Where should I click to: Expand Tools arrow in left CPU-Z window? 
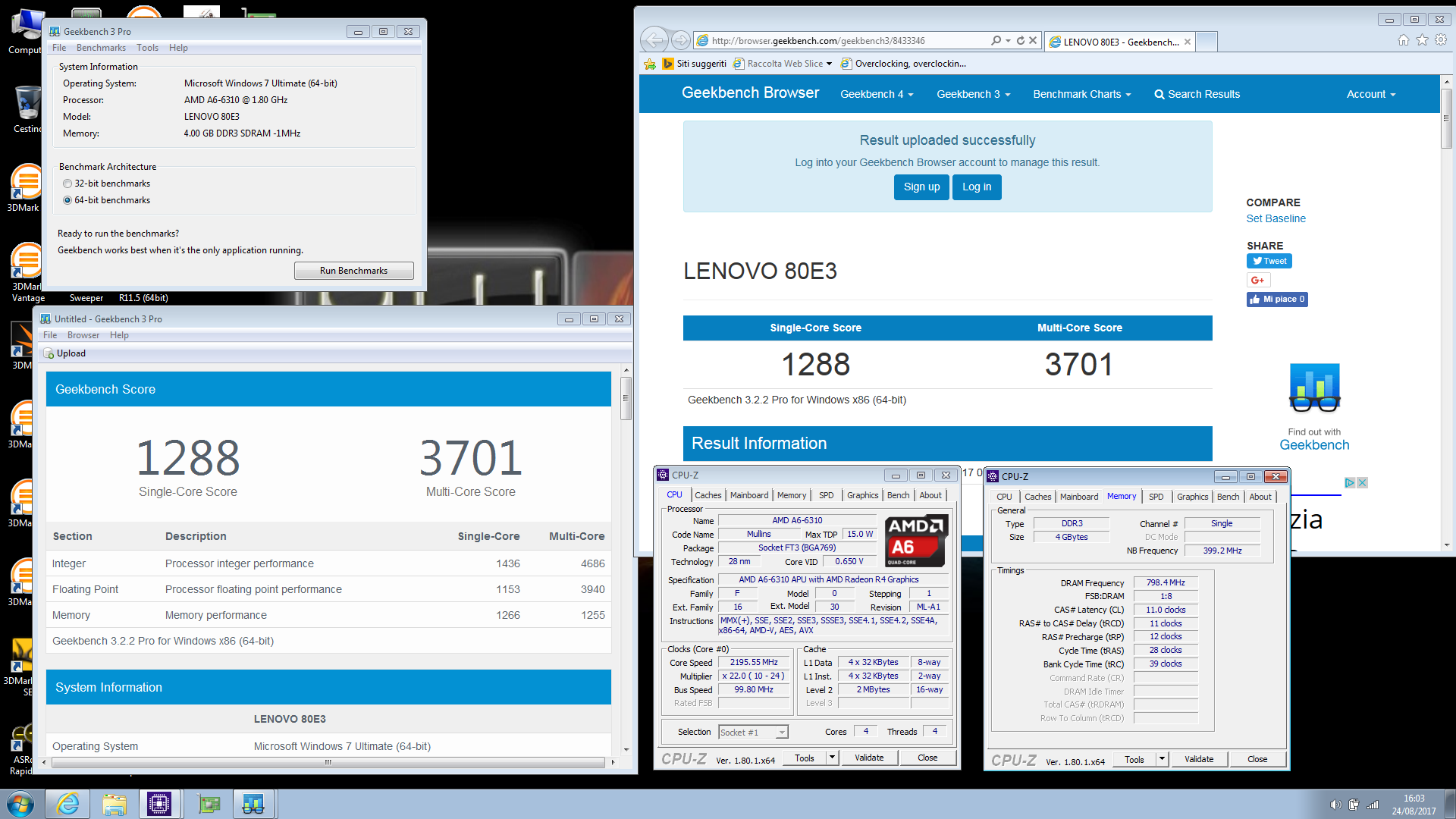point(832,758)
